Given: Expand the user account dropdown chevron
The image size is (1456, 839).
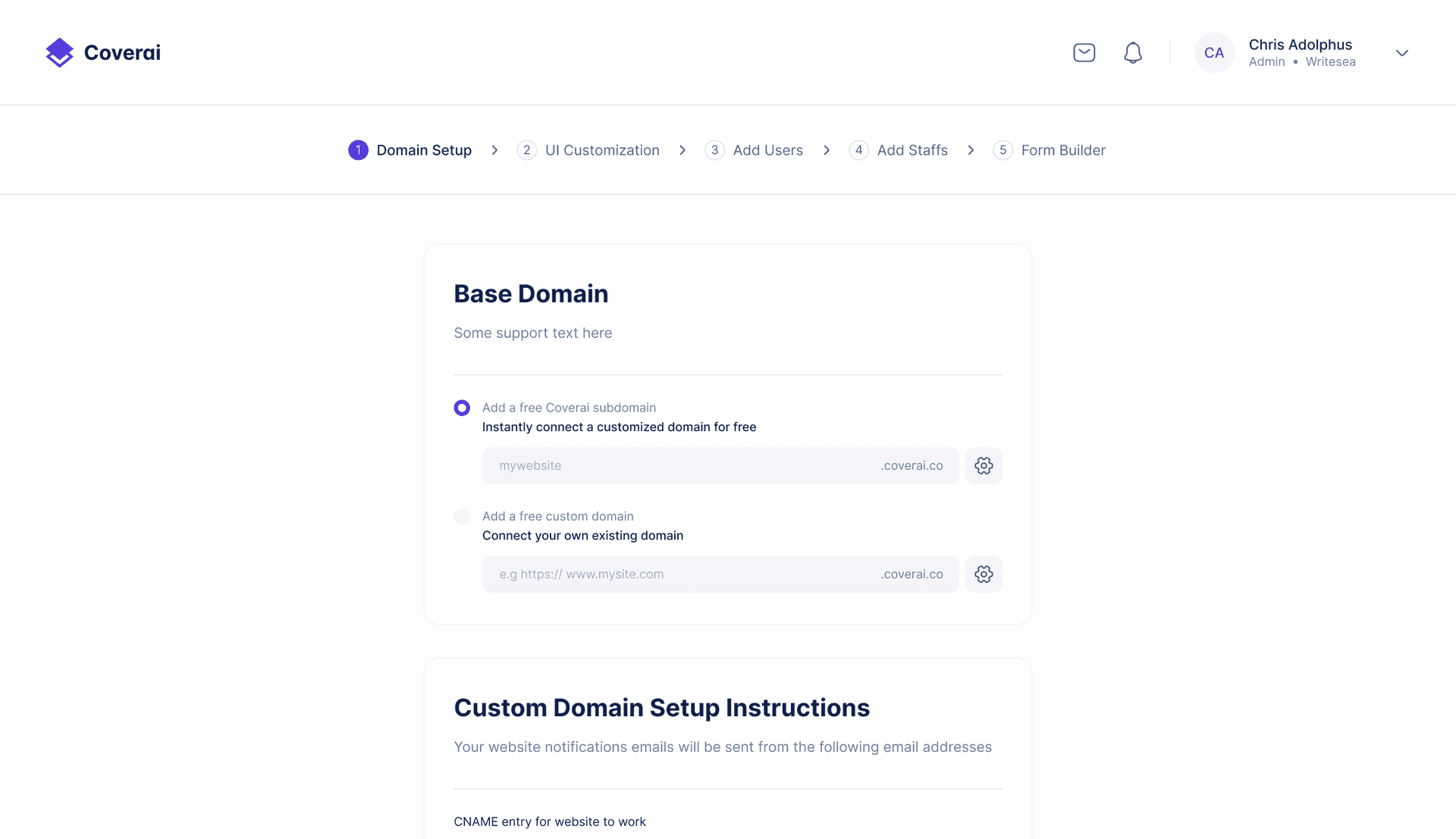Looking at the screenshot, I should (x=1401, y=53).
